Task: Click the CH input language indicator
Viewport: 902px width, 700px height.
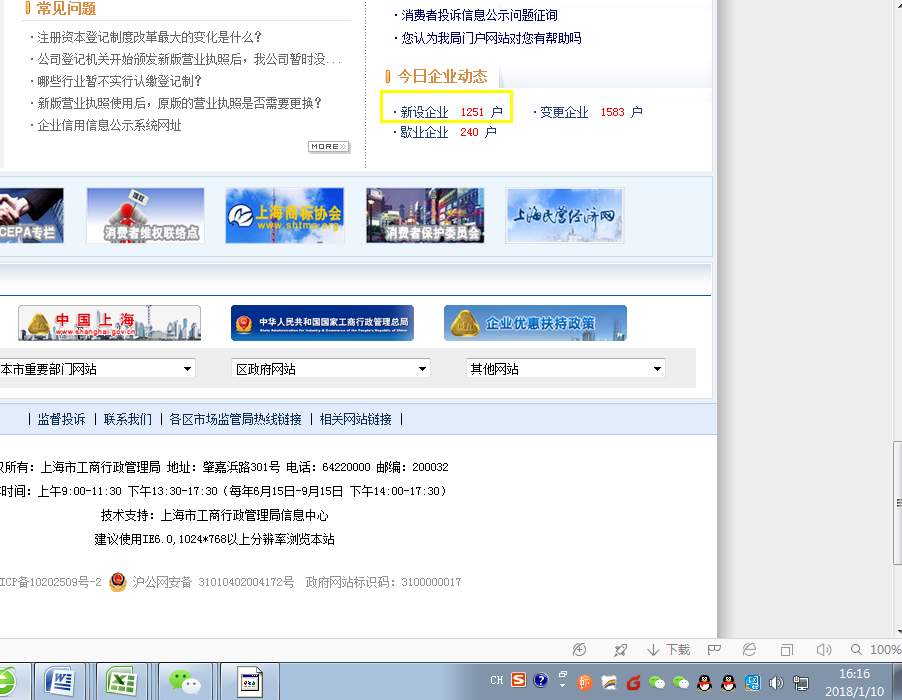Action: (x=496, y=680)
